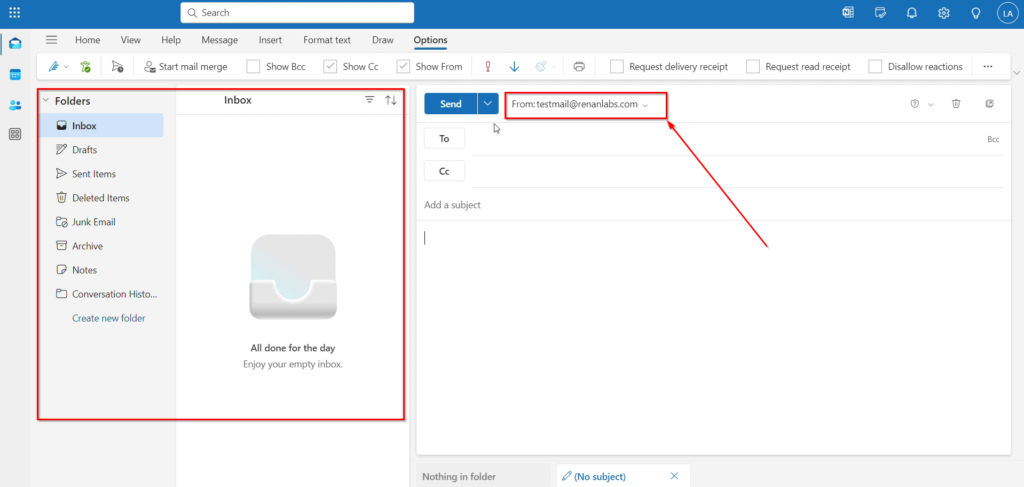Image resolution: width=1024 pixels, height=487 pixels.
Task: Set high importance with exclamation icon
Action: click(x=487, y=66)
